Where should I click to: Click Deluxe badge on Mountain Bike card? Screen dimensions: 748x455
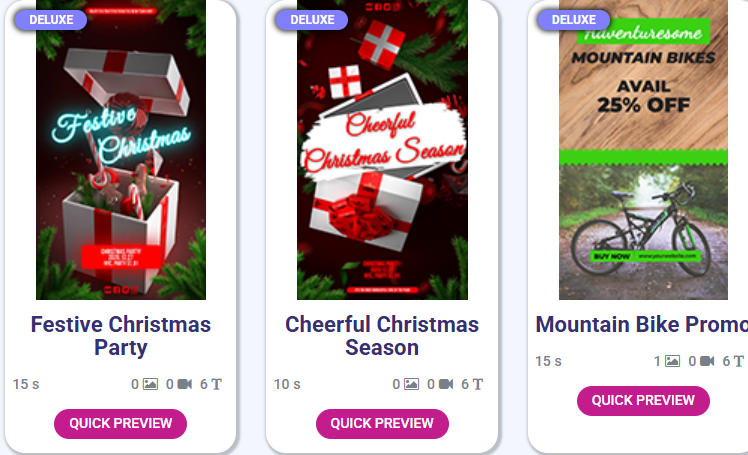(x=573, y=20)
